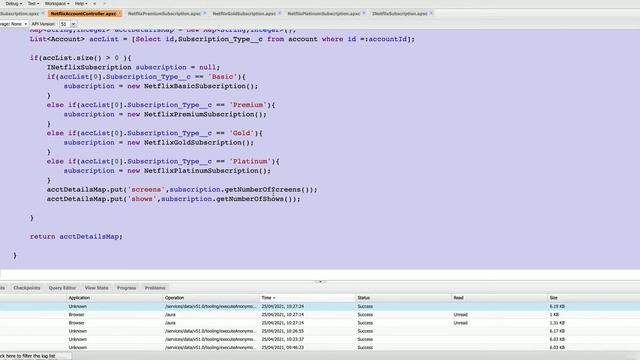The image size is (640, 360).
Task: Close the INetflixSubscription.apxc tab
Action: point(431,13)
